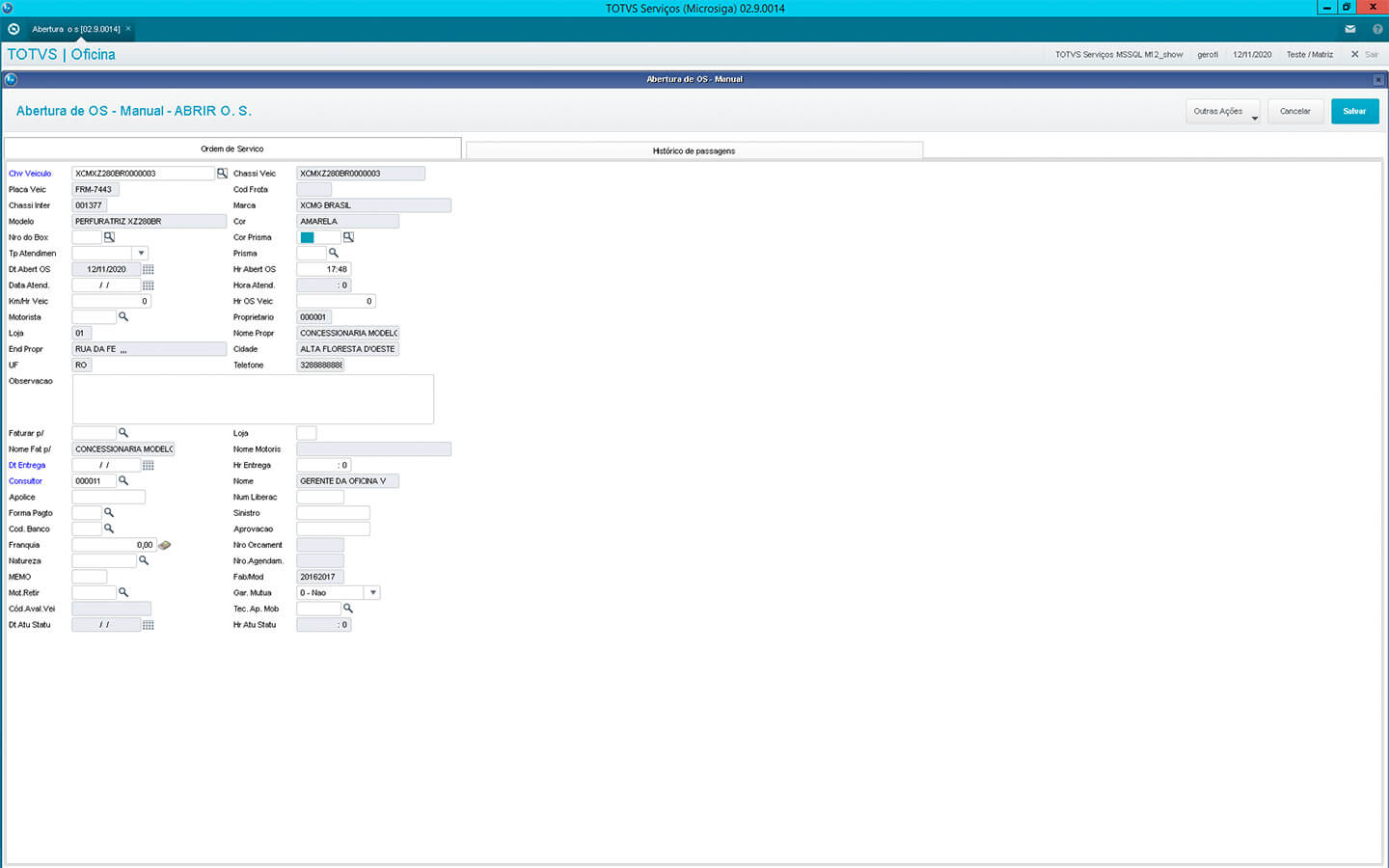
Task: Click the Cor Prisma blue color swatch
Action: [308, 237]
